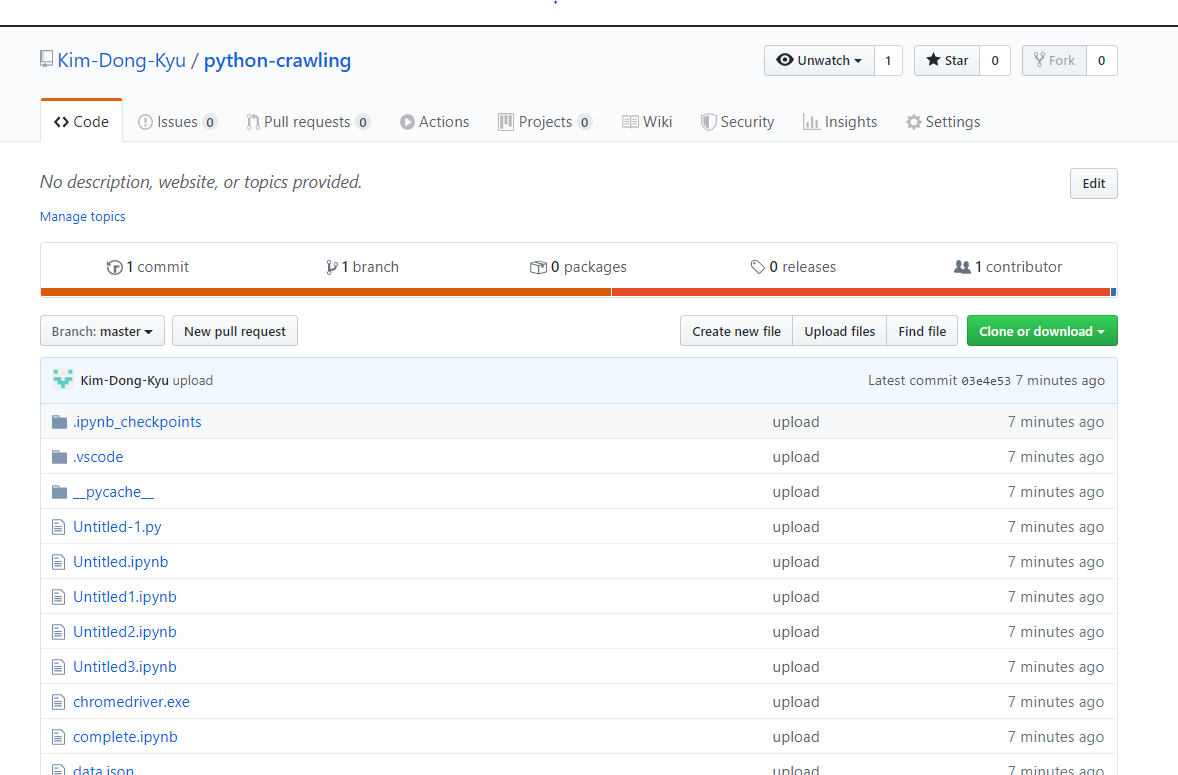Open the 1 commit history link
The width and height of the screenshot is (1178, 775).
coord(148,267)
